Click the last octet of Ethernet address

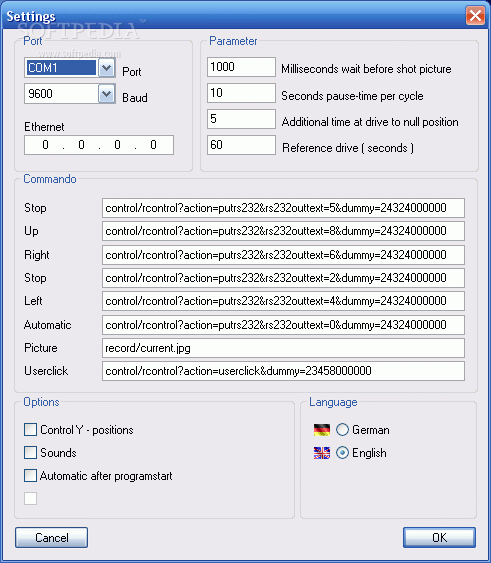pos(153,145)
